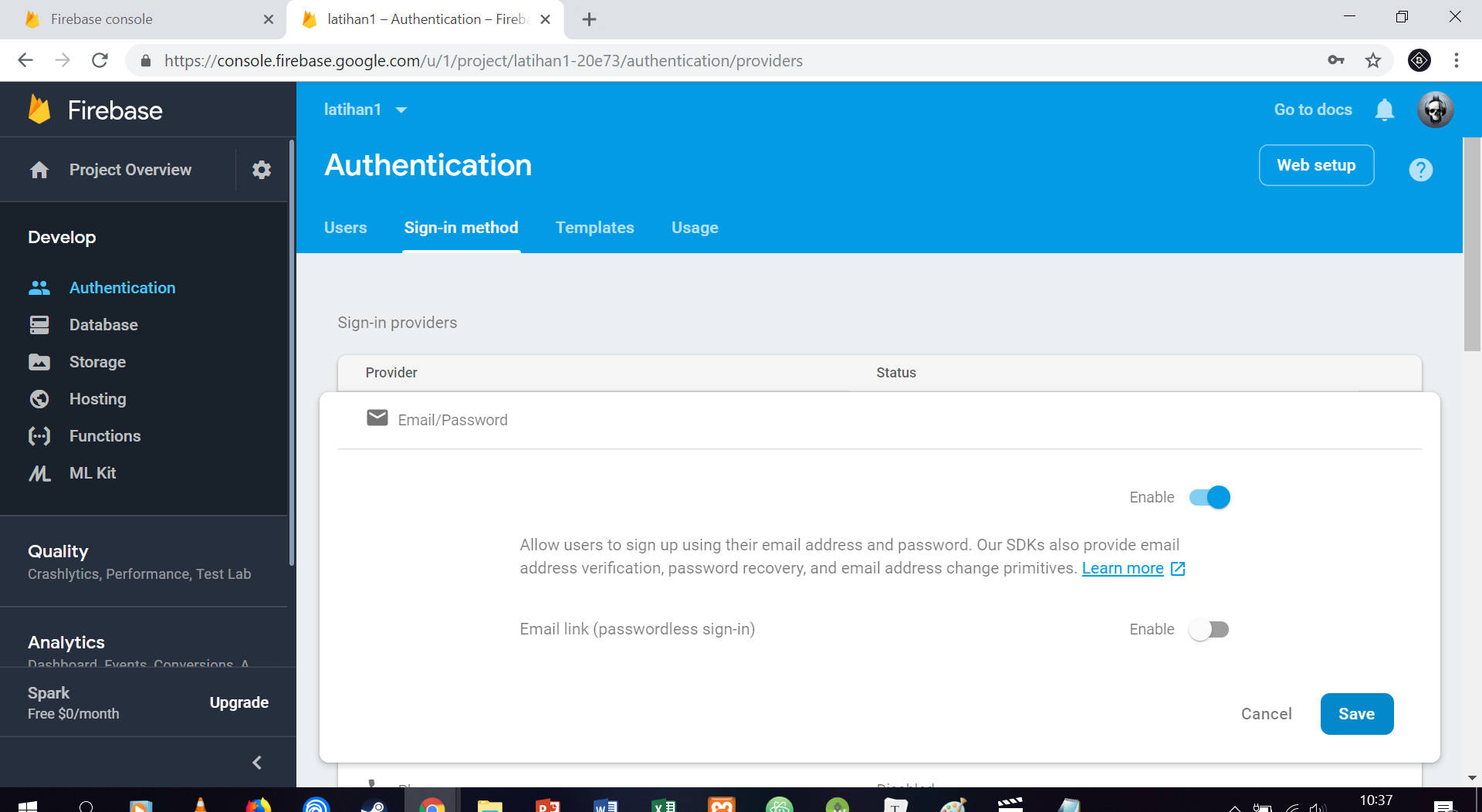Open Database in the Develop menu
The height and width of the screenshot is (812, 1482).
pyautogui.click(x=103, y=325)
